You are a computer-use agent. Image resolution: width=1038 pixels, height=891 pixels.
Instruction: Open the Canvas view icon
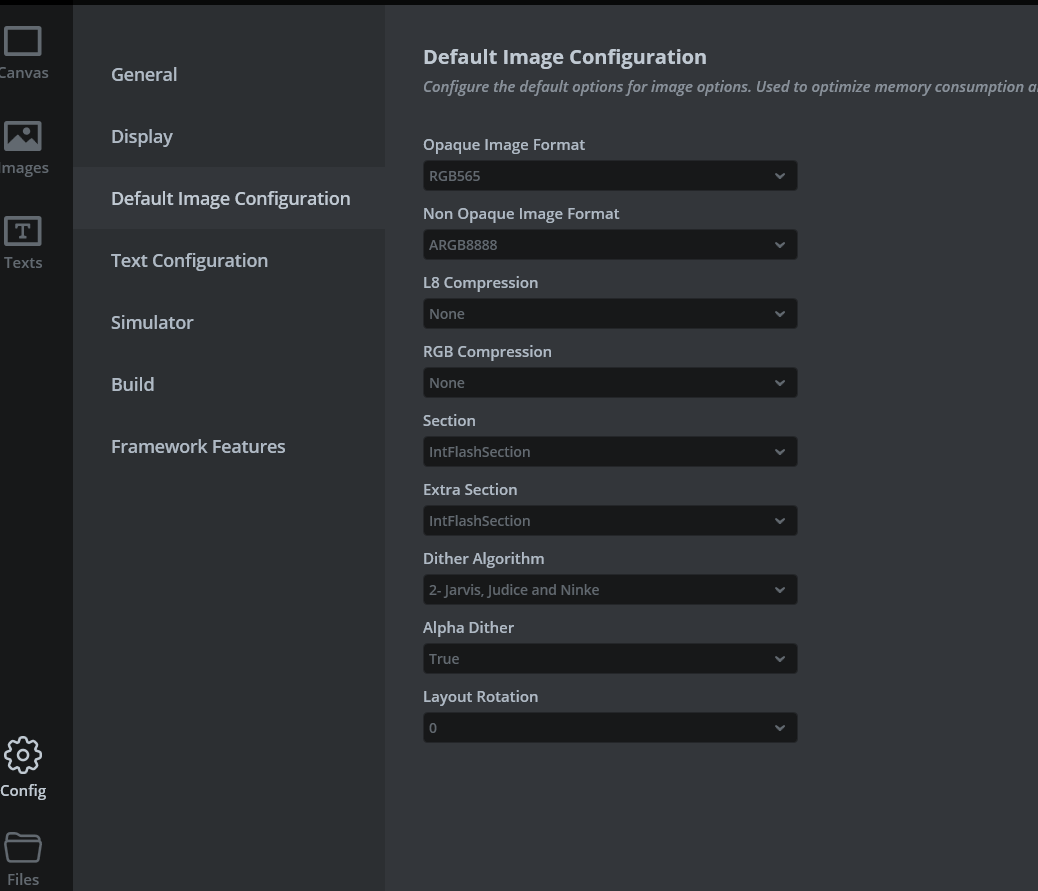23,42
